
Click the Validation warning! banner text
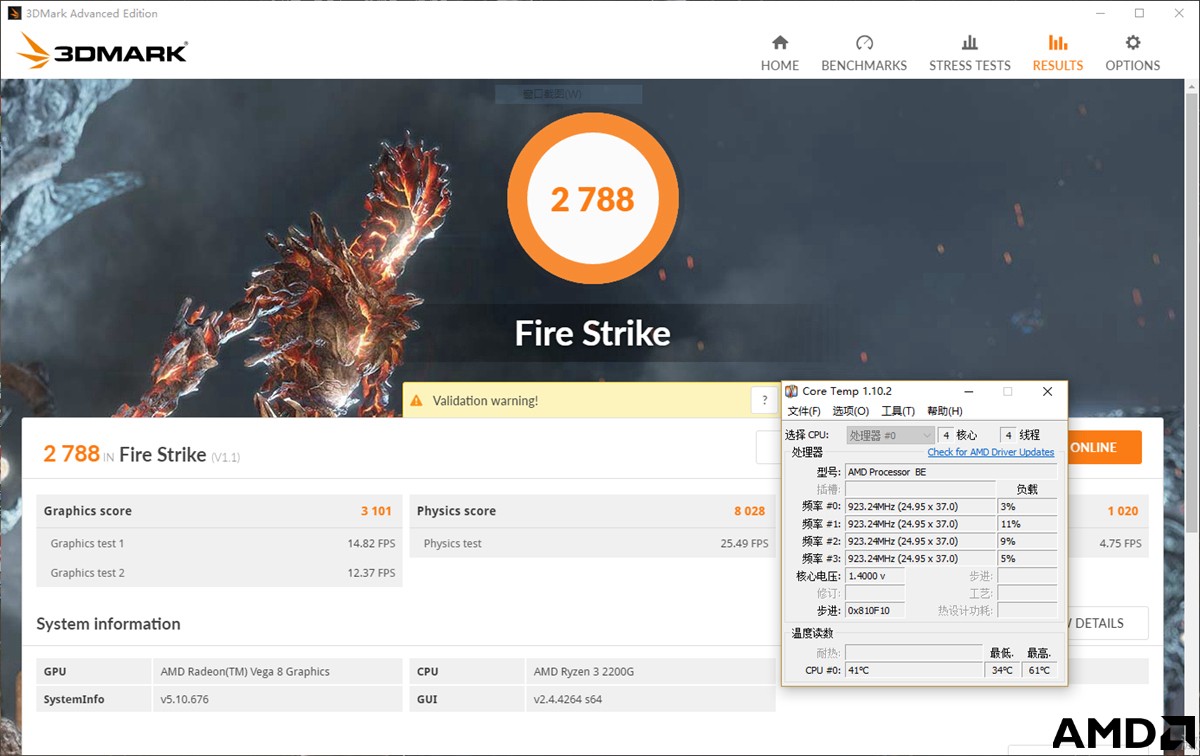(x=485, y=401)
